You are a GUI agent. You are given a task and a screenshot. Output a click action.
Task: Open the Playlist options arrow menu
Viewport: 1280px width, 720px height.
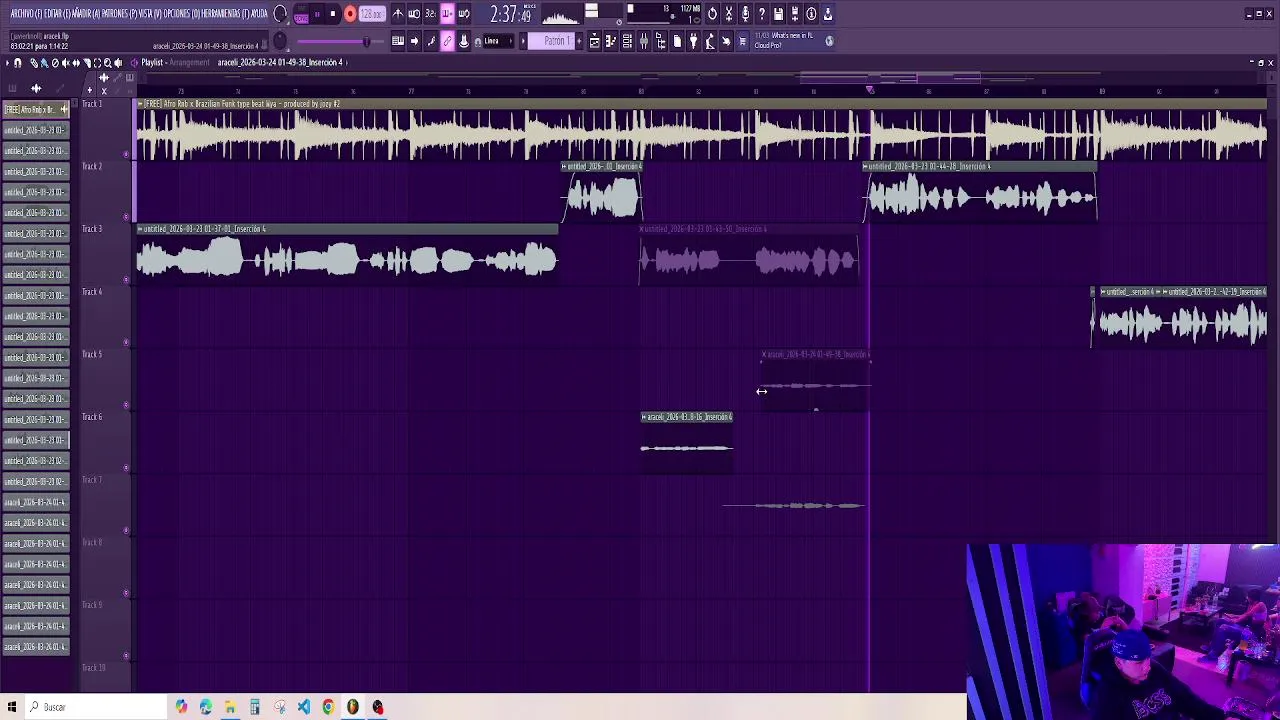pos(5,63)
